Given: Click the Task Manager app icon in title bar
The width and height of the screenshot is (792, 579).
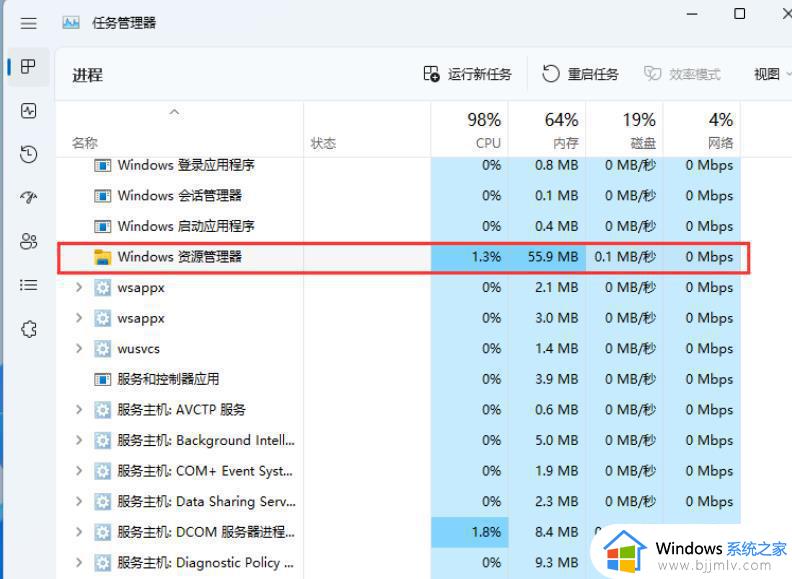Looking at the screenshot, I should tap(71, 23).
